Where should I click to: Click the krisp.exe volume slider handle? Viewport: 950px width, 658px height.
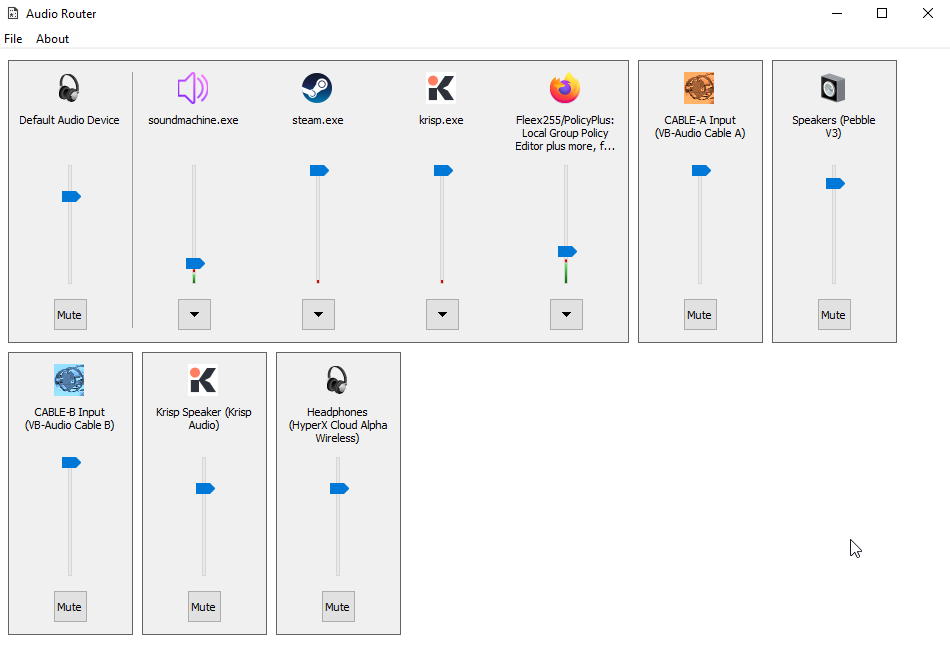443,171
